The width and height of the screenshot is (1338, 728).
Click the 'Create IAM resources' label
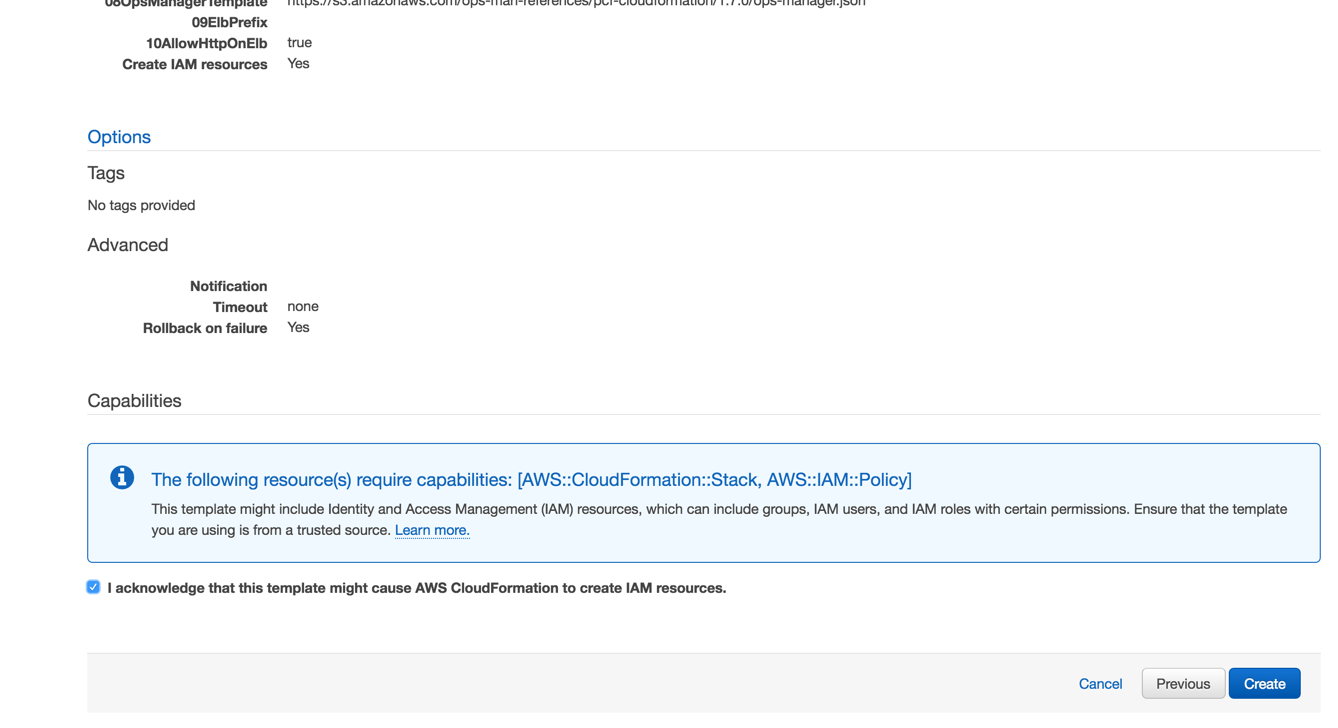tap(195, 64)
